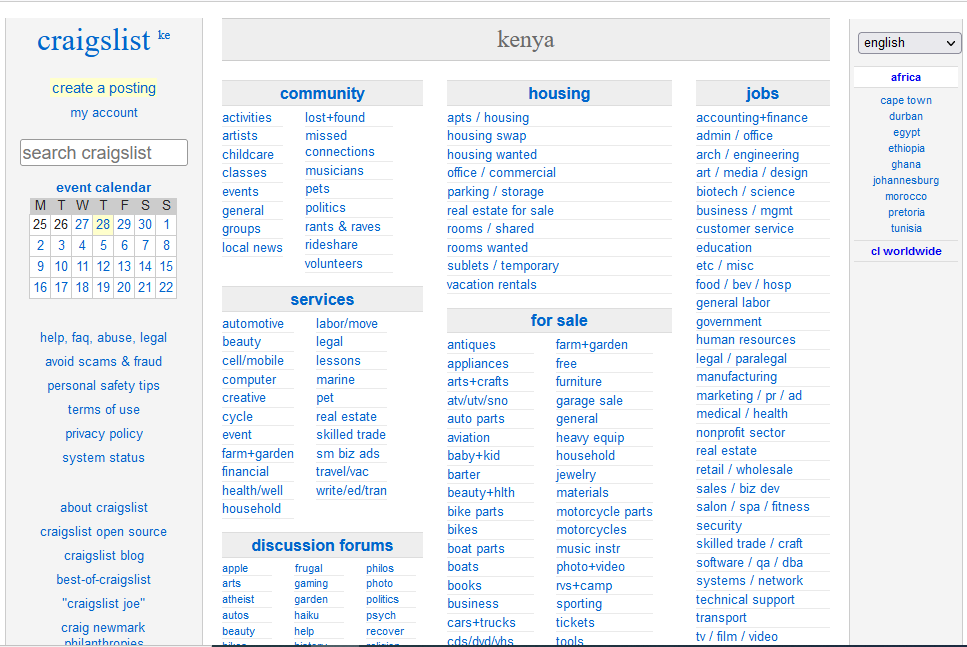Open craigslist open source link
Screen dimensions: 967x647
click(104, 532)
